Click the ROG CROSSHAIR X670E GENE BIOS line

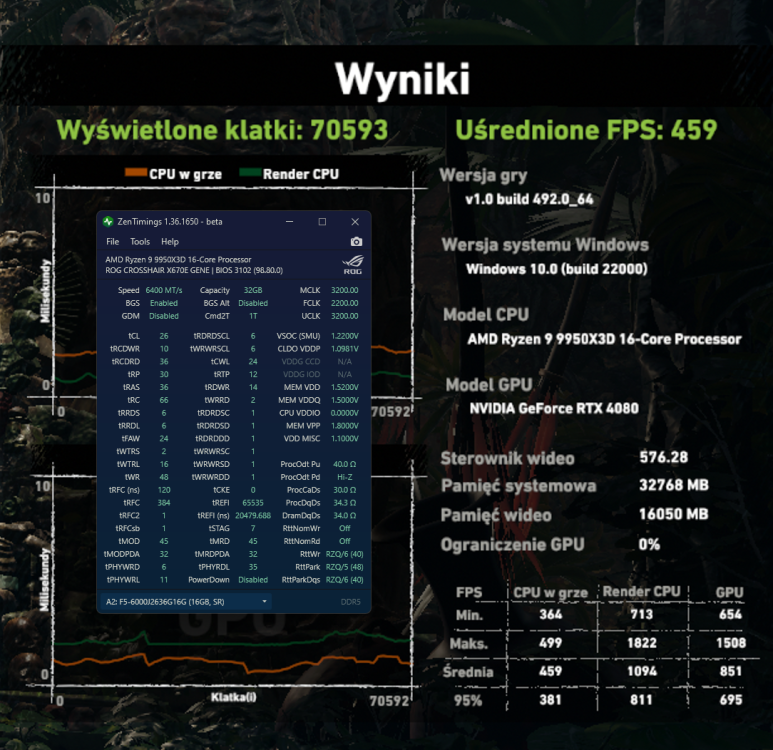point(194,270)
